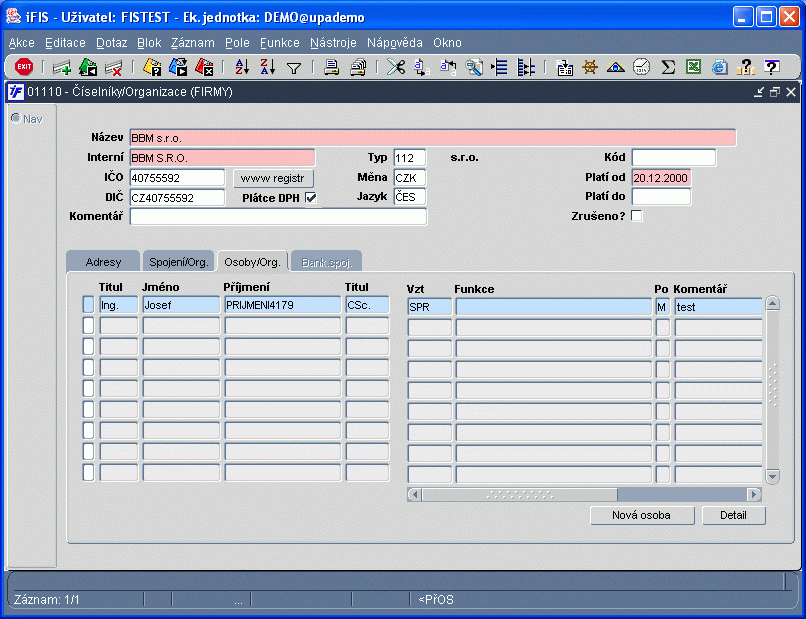
Task: Click the vertical scrollbar up arrow
Action: click(772, 303)
